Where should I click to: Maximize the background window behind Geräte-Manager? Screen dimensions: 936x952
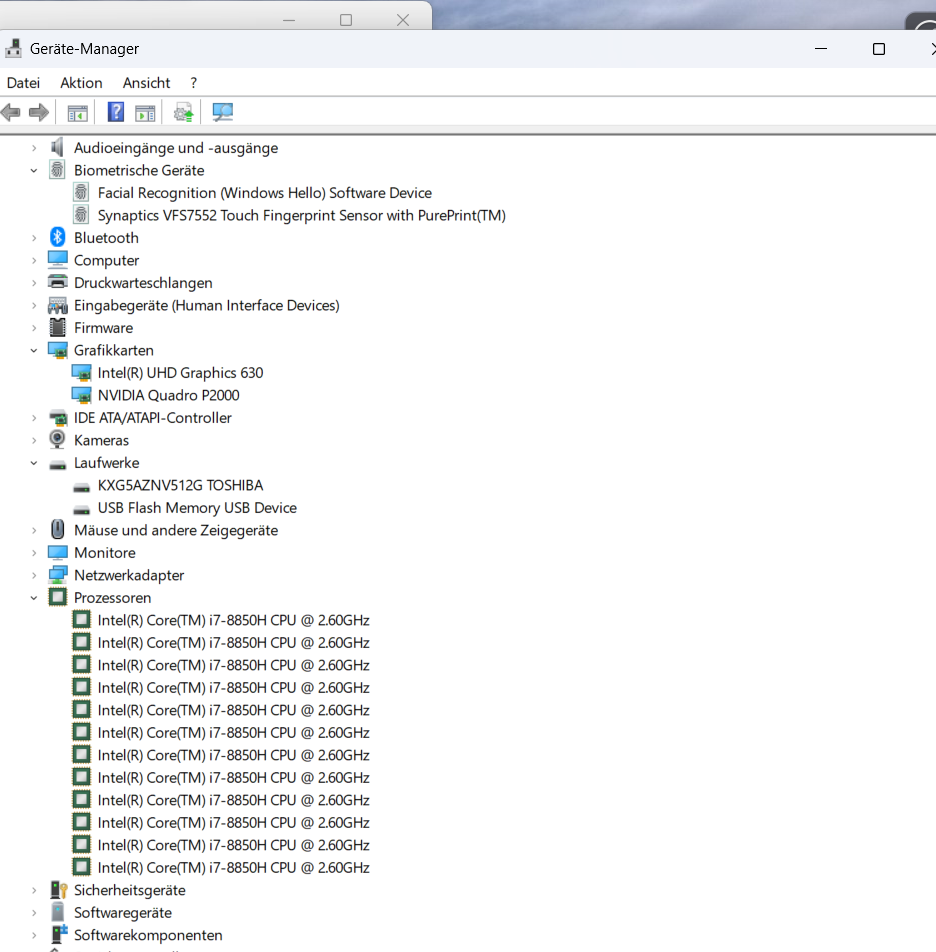point(346,20)
